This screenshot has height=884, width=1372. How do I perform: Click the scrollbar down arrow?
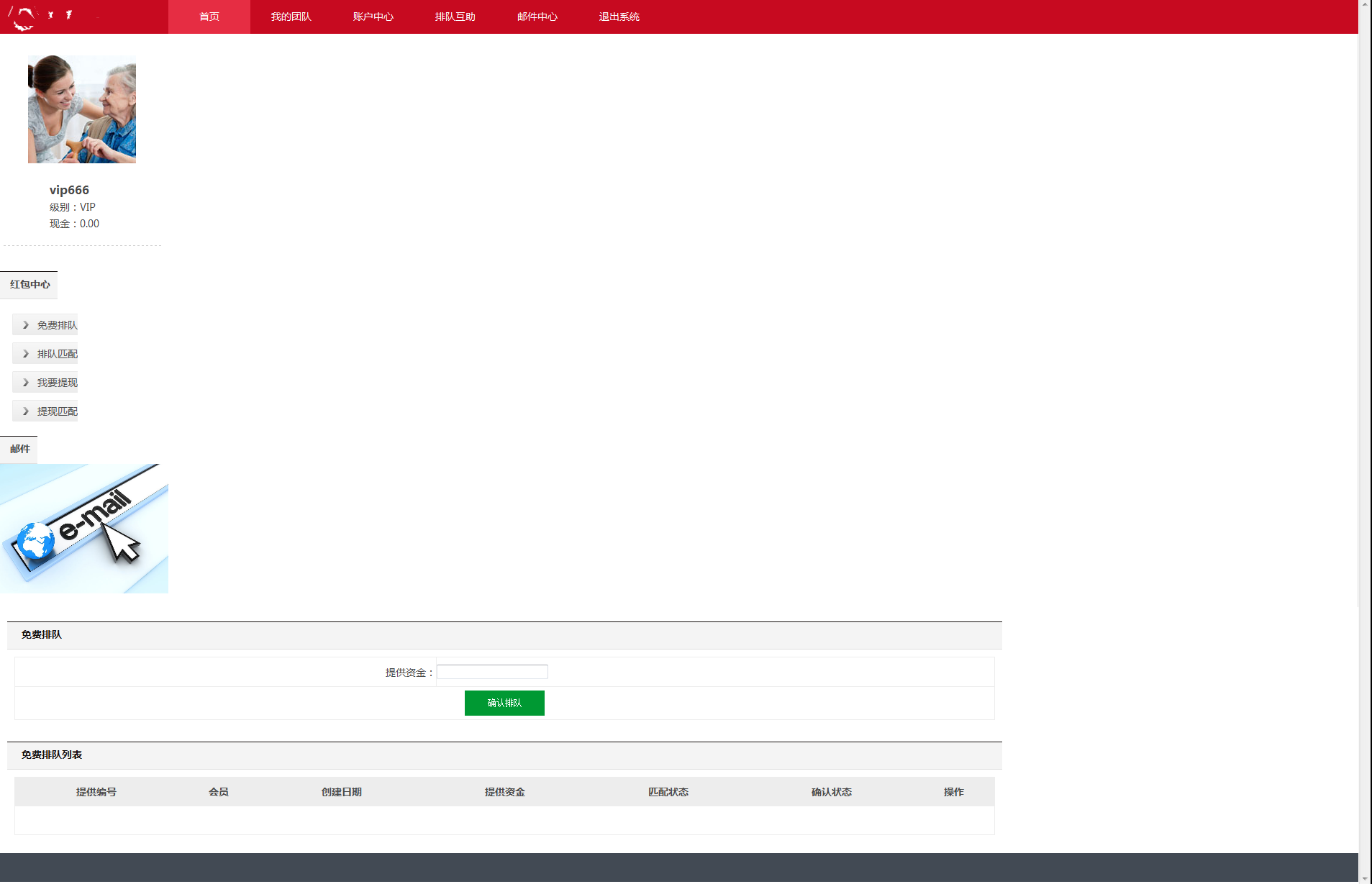coord(1365,878)
